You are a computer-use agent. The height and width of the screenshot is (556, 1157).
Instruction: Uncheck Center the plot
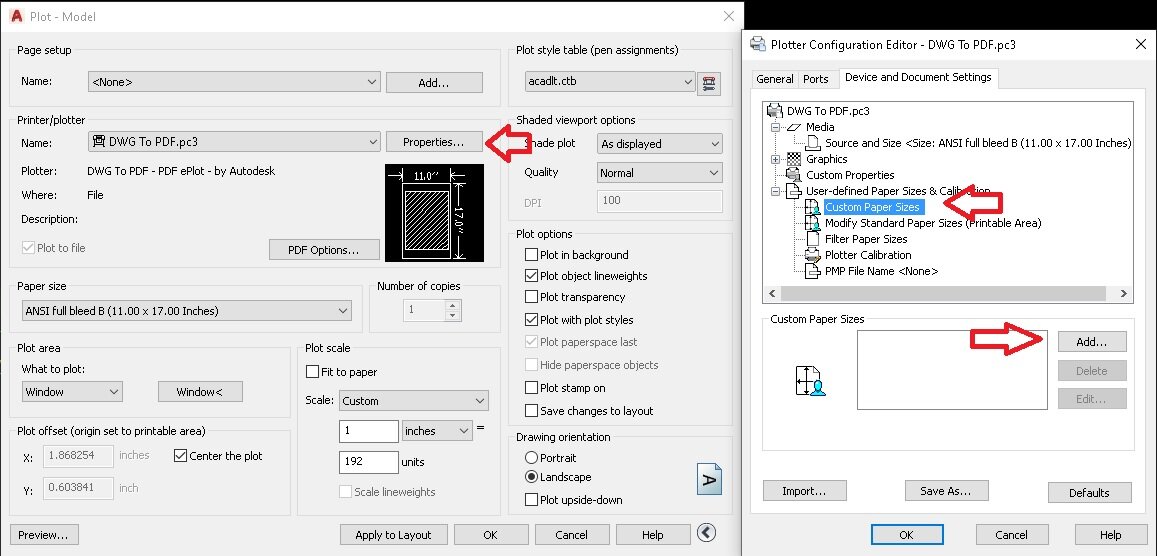click(x=180, y=456)
